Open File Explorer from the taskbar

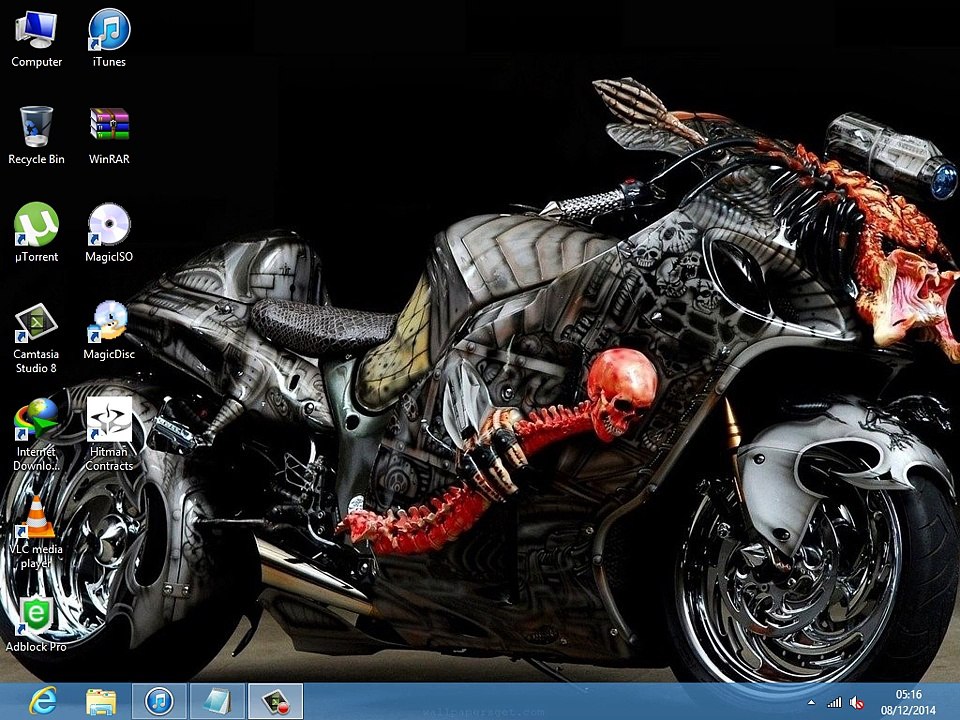click(101, 702)
